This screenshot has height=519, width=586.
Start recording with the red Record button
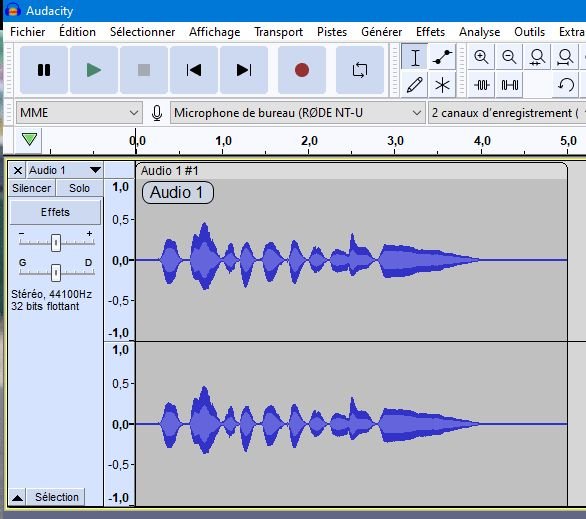(302, 70)
